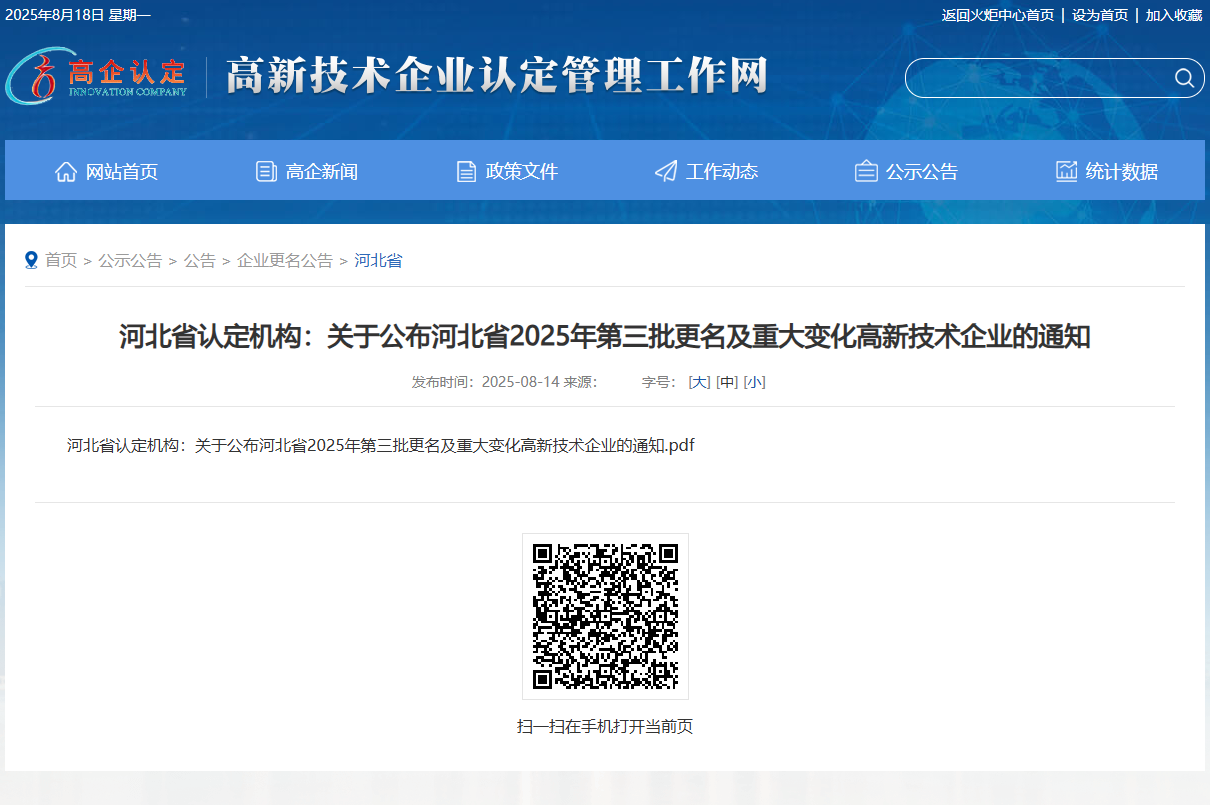The width and height of the screenshot is (1210, 805).
Task: Click 加入收藏 link
Action: pyautogui.click(x=1174, y=15)
